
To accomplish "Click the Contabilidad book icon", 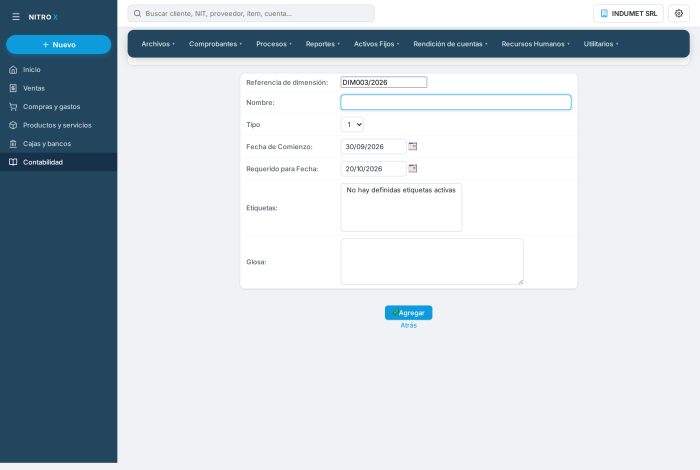I will pyautogui.click(x=13, y=162).
